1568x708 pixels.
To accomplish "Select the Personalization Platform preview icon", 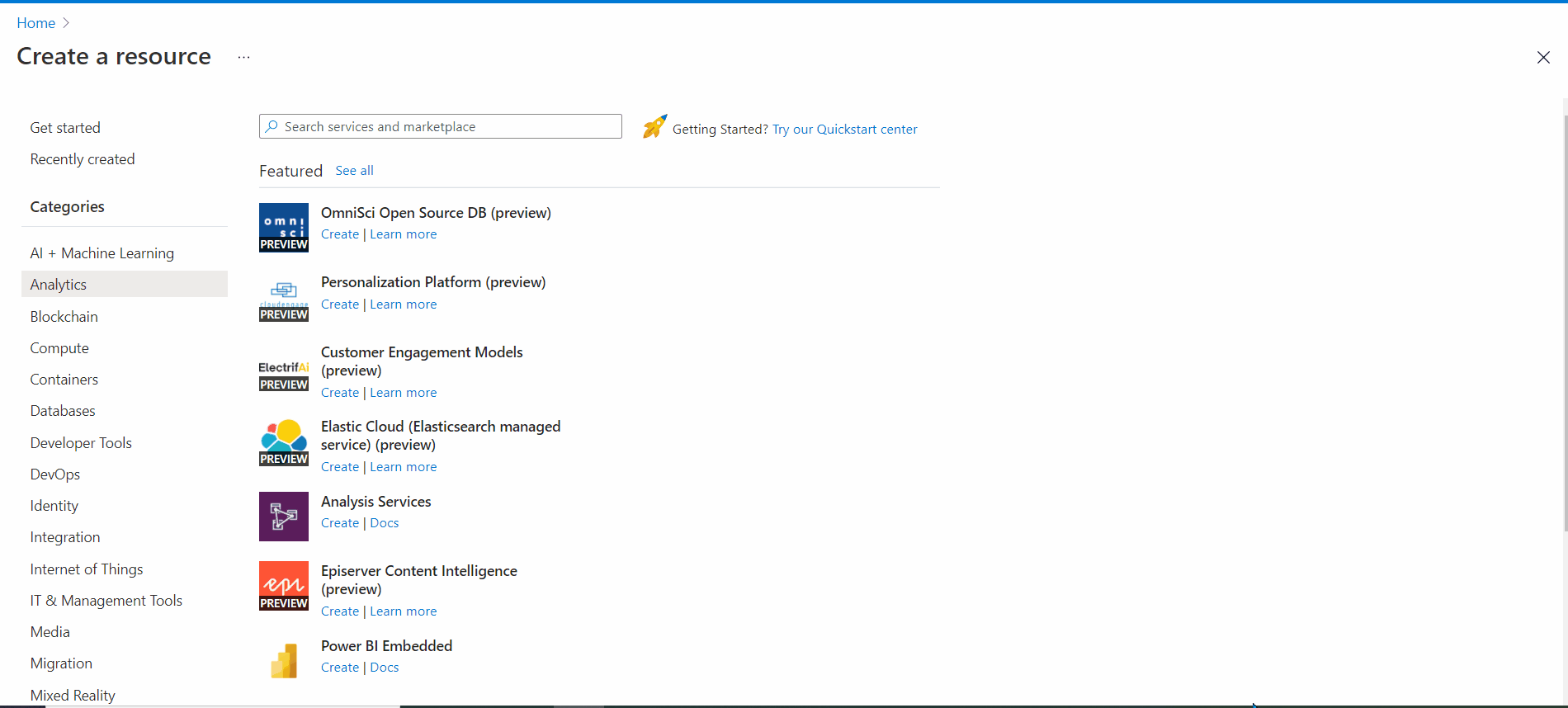I will 284,298.
